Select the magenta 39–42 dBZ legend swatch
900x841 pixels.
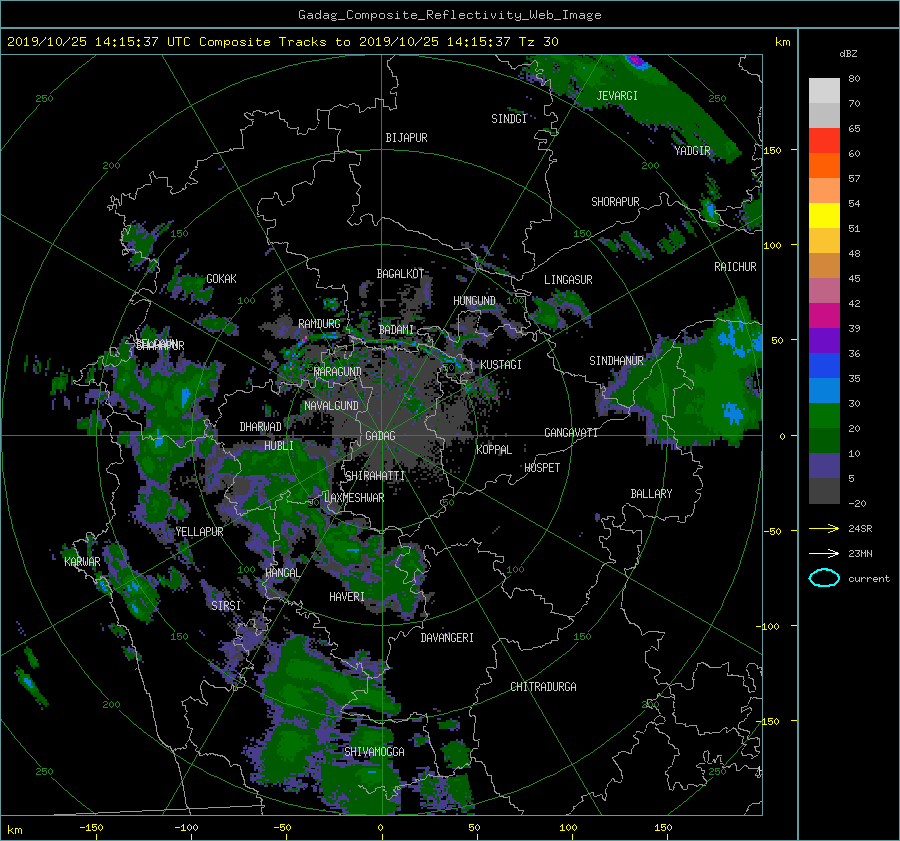(x=824, y=315)
